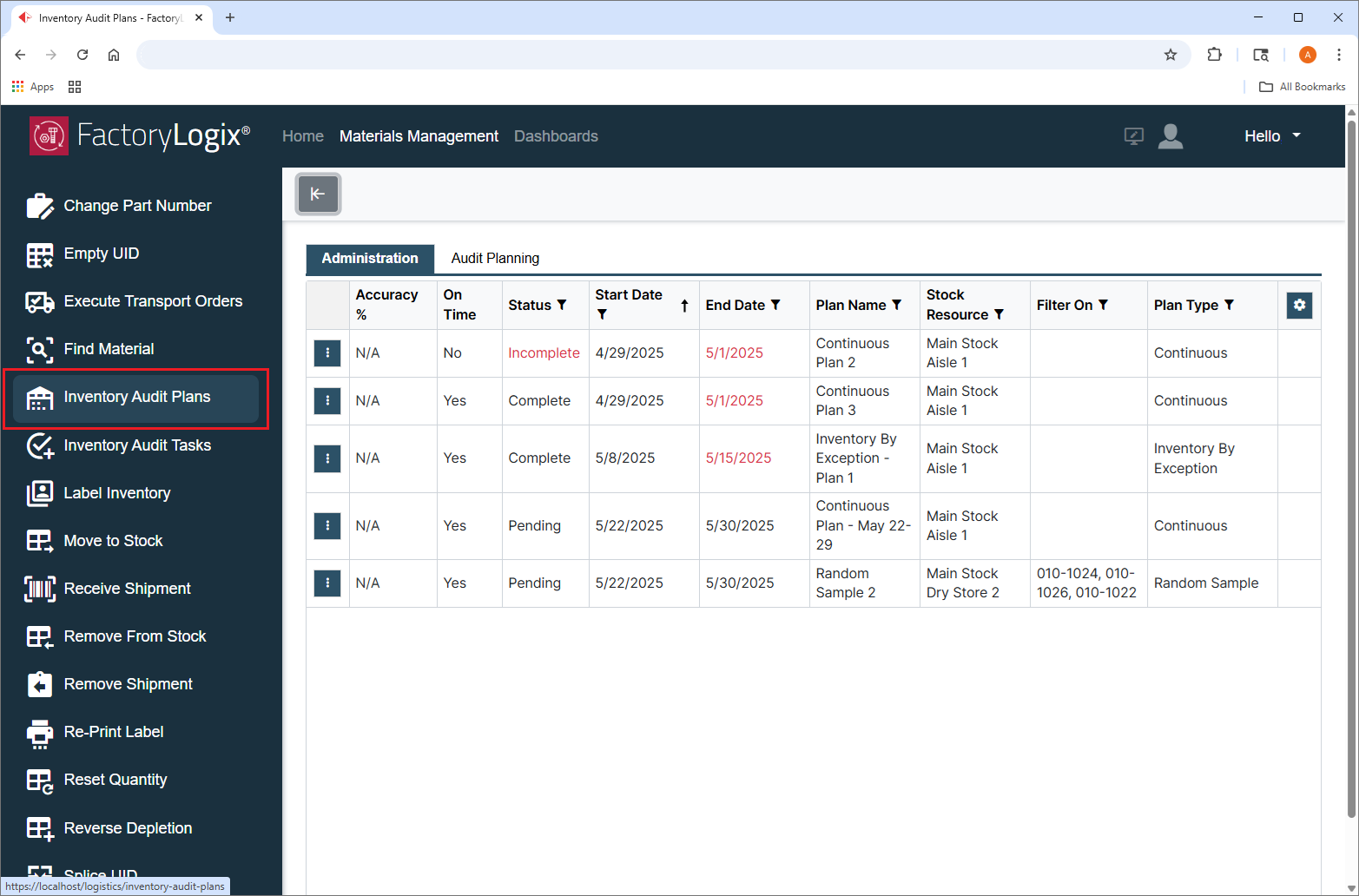Open the Status column filter
Viewport: 1359px width, 896px height.
[561, 305]
